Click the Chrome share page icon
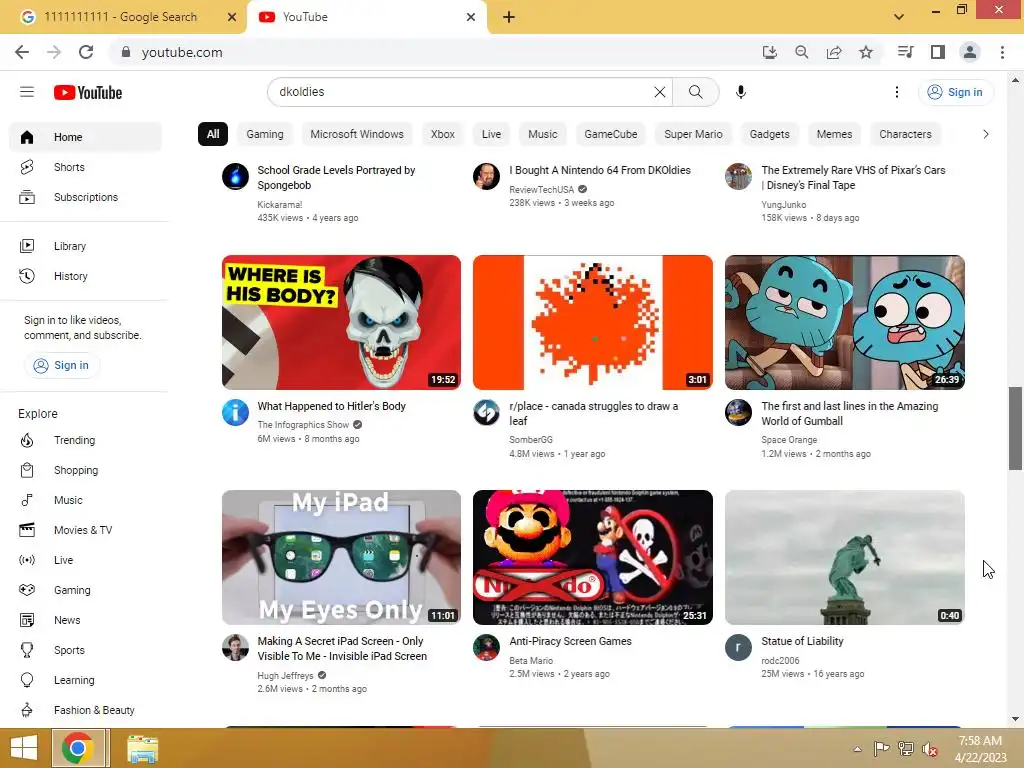The width and height of the screenshot is (1024, 768). tap(834, 52)
